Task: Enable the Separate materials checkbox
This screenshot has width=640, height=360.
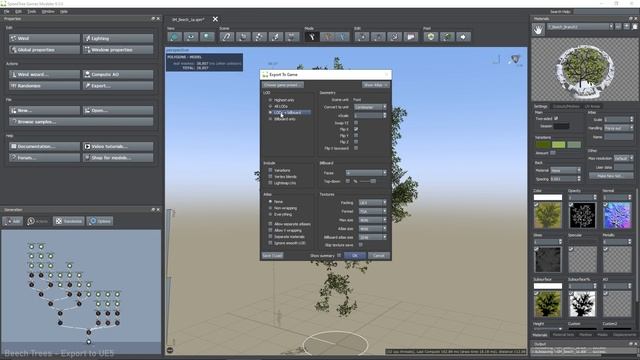Action: click(x=270, y=237)
